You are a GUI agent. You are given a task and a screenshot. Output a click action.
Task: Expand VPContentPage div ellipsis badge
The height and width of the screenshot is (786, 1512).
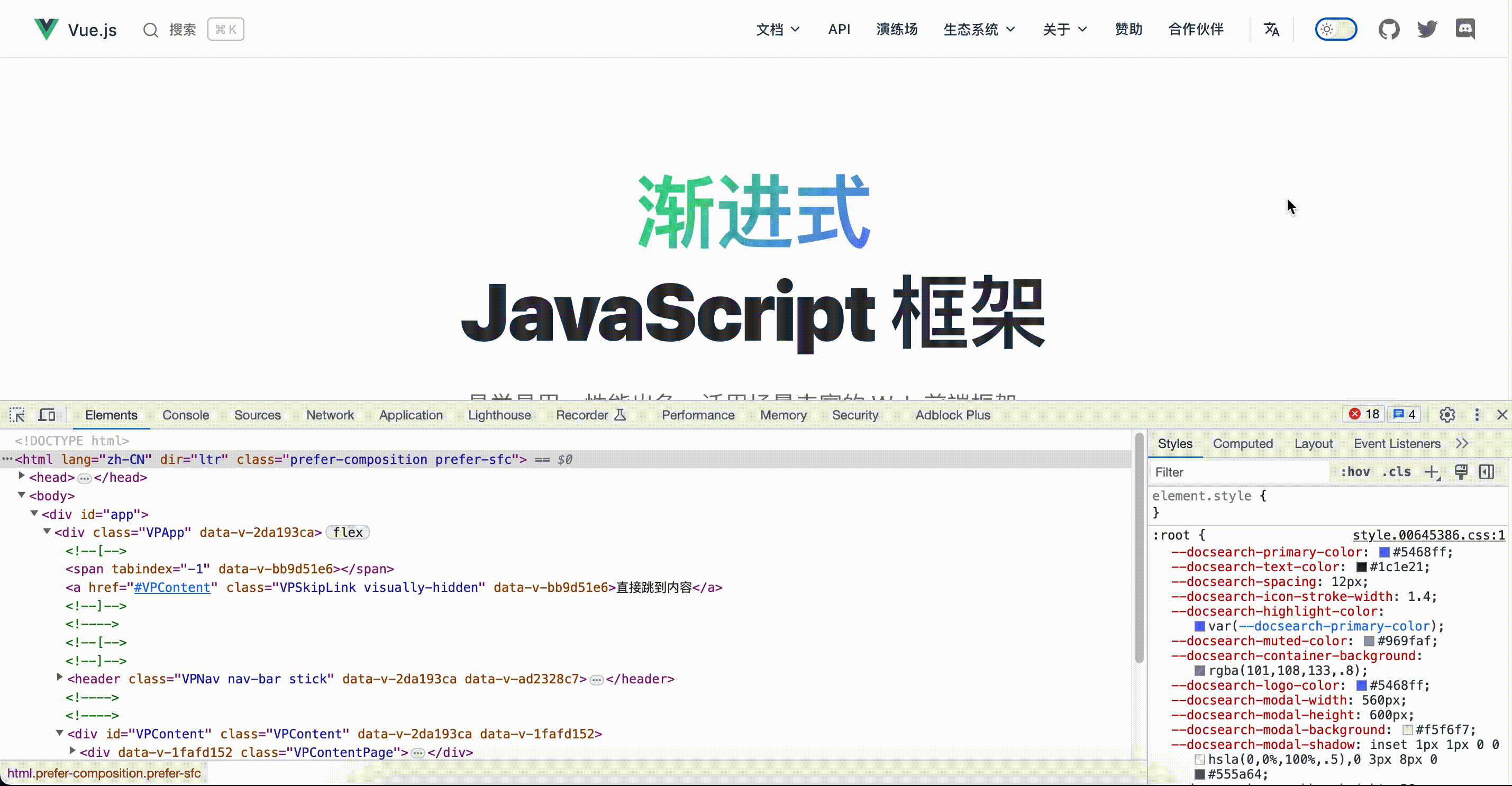click(x=418, y=753)
